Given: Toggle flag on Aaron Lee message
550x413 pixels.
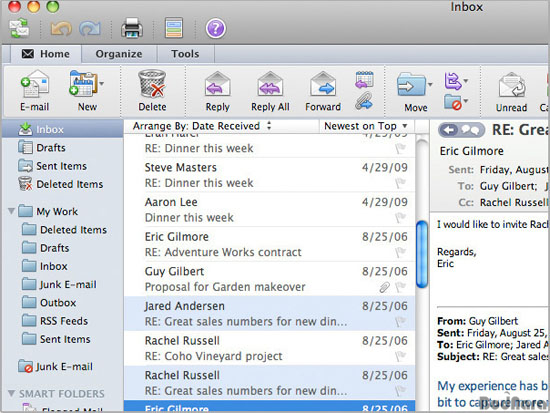Looking at the screenshot, I should tap(400, 218).
